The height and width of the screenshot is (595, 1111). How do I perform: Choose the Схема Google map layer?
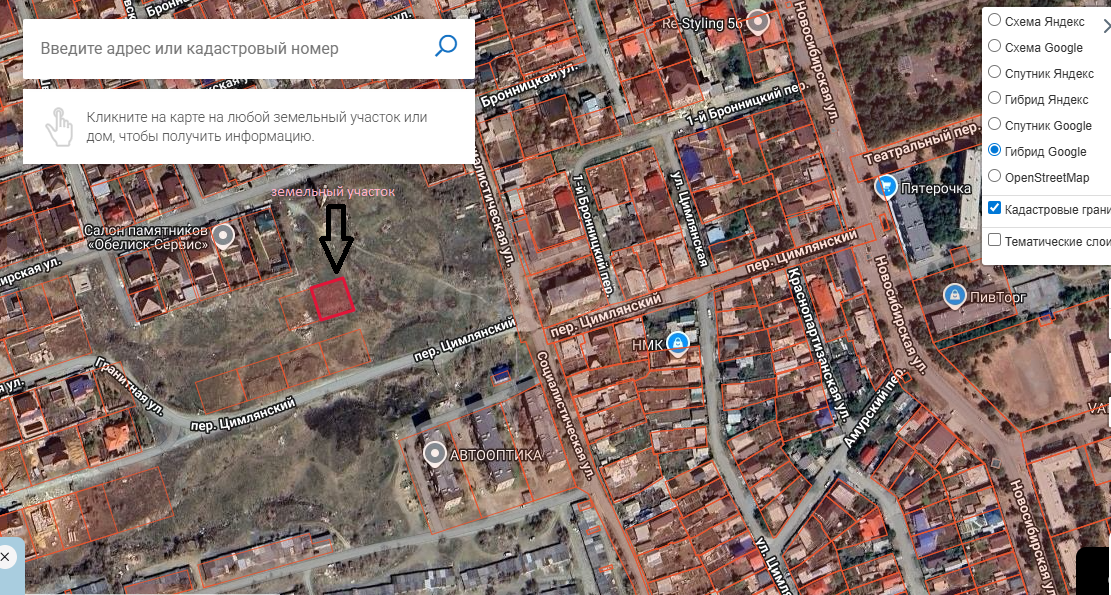tap(994, 46)
